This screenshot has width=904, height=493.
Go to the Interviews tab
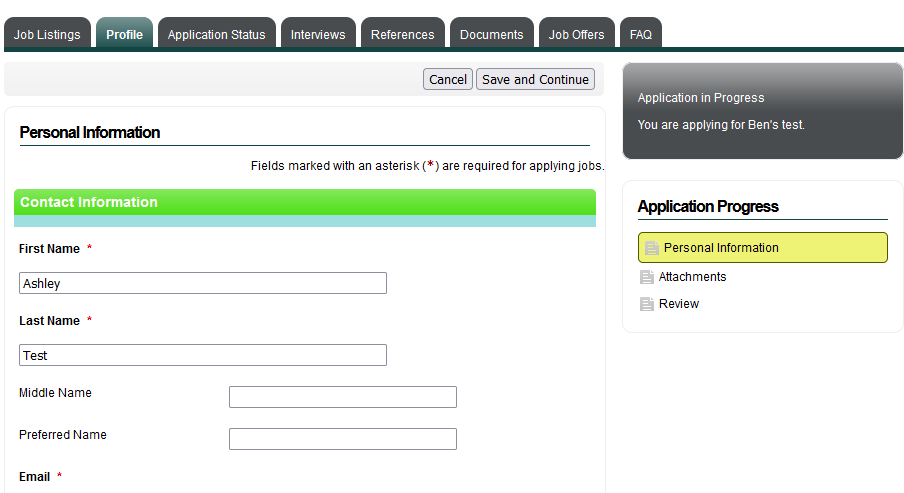tap(318, 34)
